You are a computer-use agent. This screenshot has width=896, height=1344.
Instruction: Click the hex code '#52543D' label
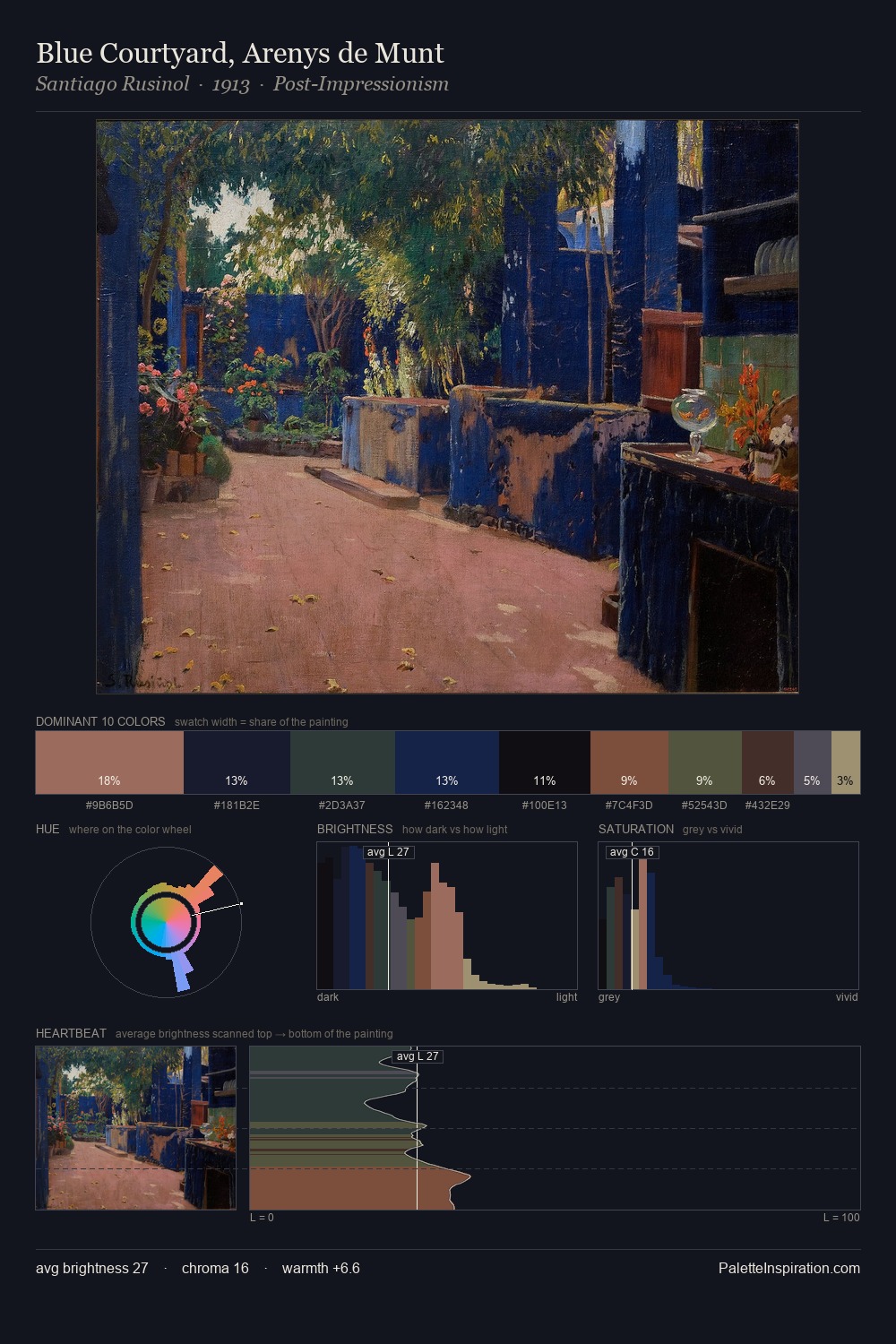point(704,806)
